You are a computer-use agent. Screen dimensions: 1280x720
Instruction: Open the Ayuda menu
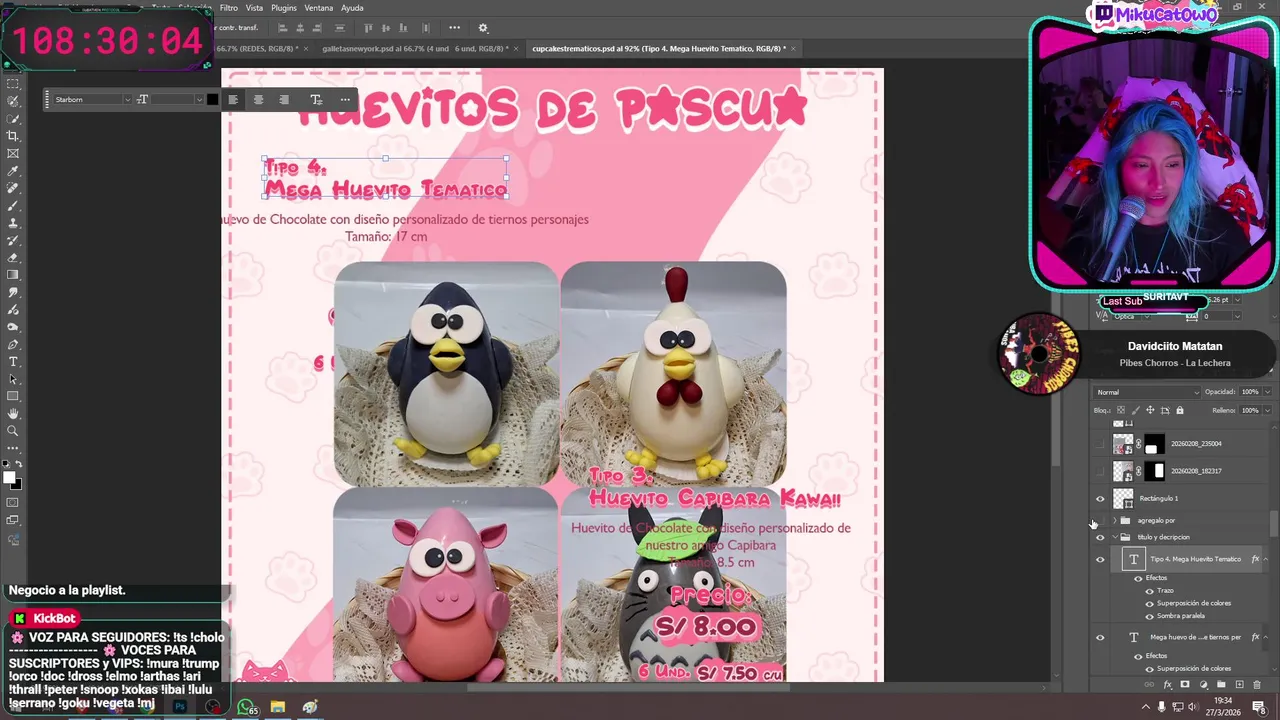[352, 8]
